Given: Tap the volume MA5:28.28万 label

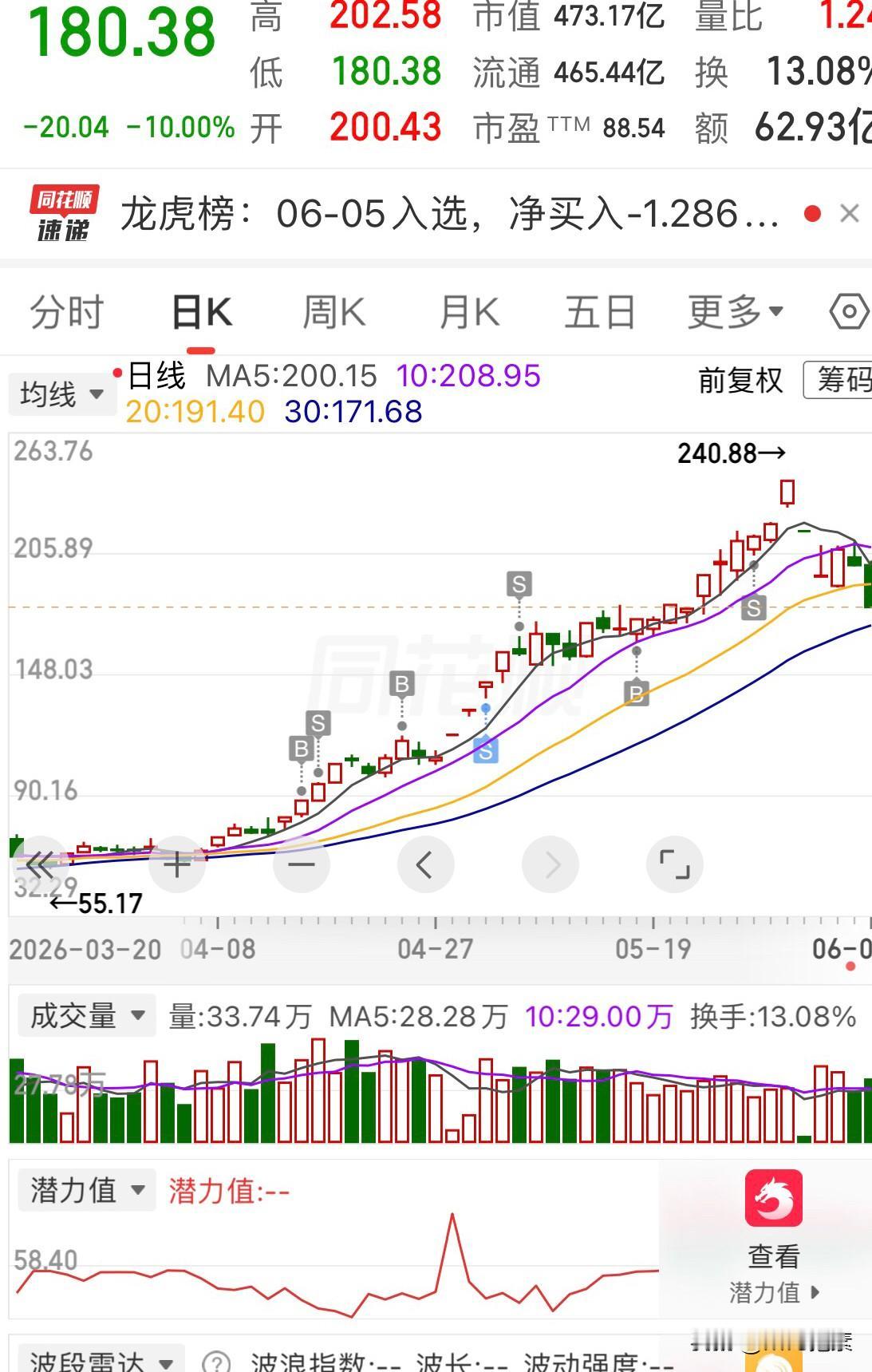Looking at the screenshot, I should click(x=419, y=1017).
